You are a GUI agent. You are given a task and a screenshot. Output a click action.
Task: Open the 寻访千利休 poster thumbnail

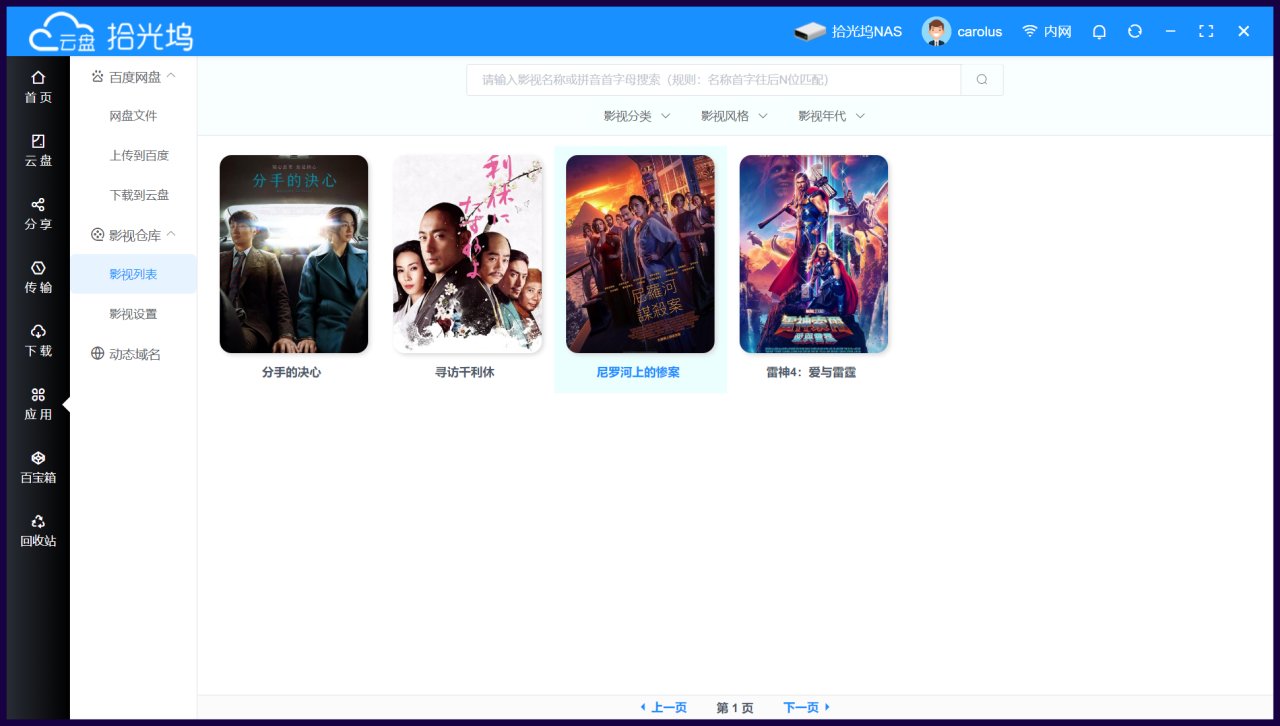tap(467, 254)
